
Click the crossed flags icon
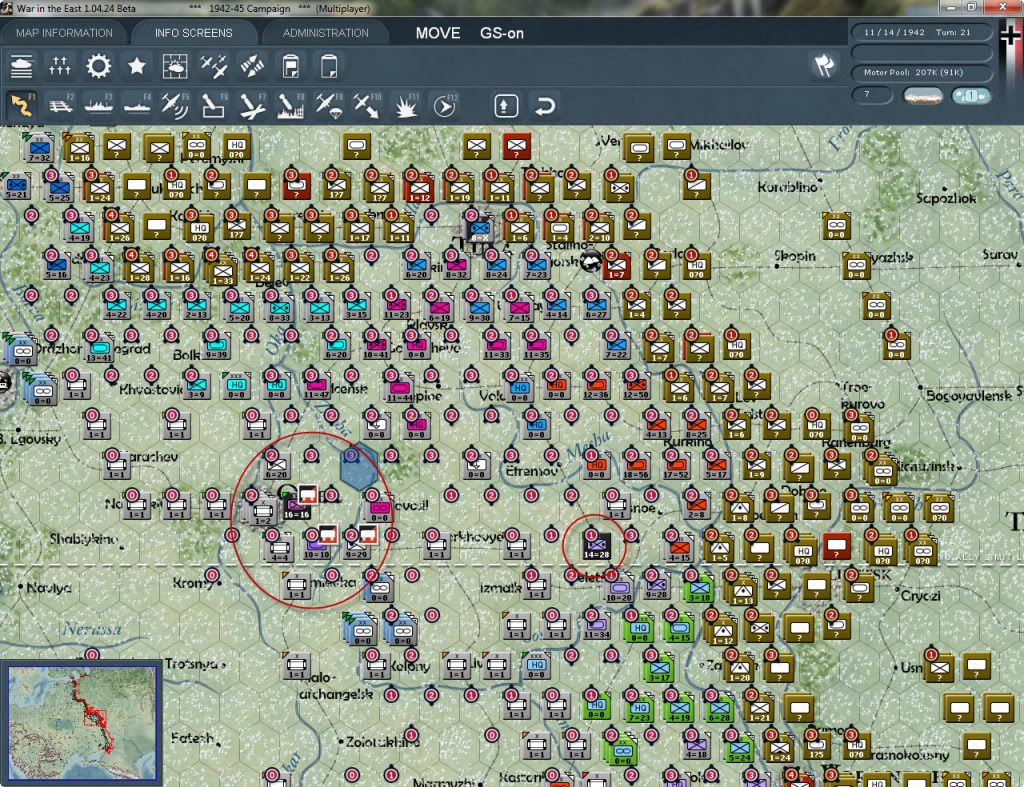[824, 65]
